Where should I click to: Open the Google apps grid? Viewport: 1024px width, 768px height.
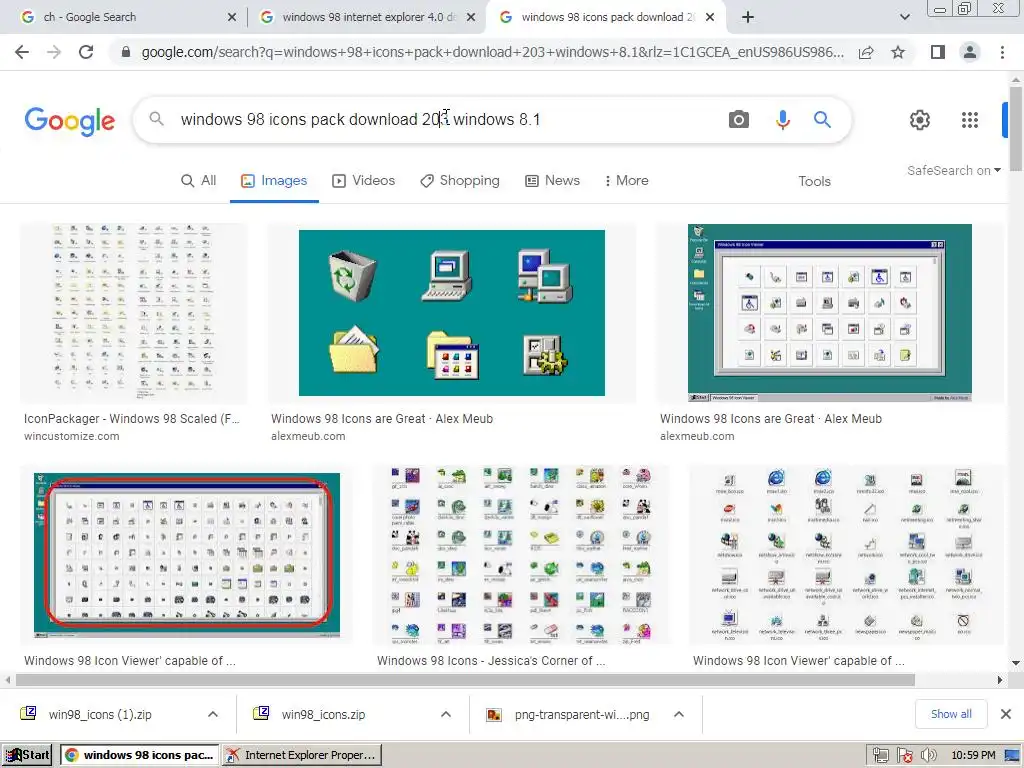pos(970,120)
